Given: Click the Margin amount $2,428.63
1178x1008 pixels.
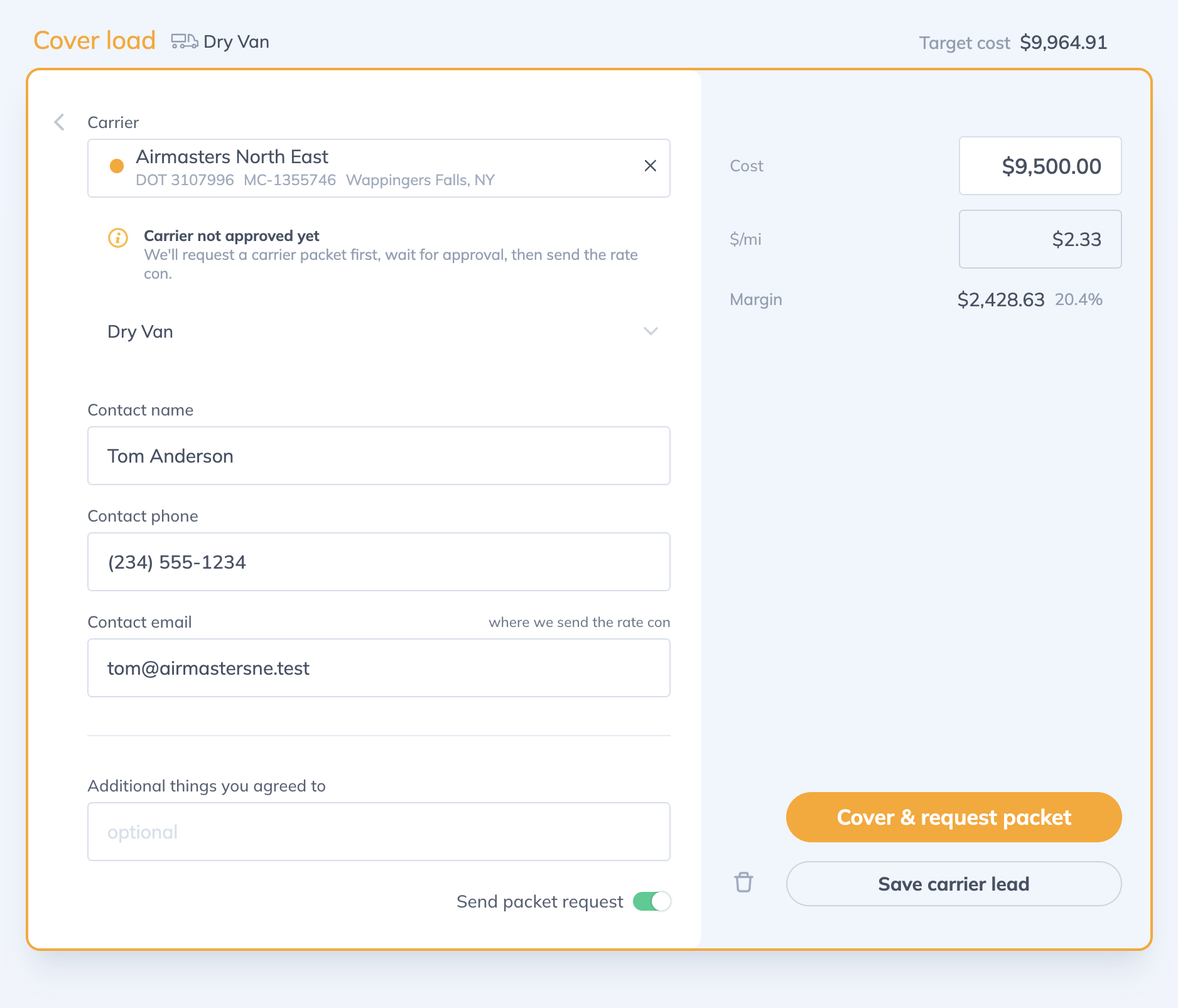Looking at the screenshot, I should tap(1001, 299).
